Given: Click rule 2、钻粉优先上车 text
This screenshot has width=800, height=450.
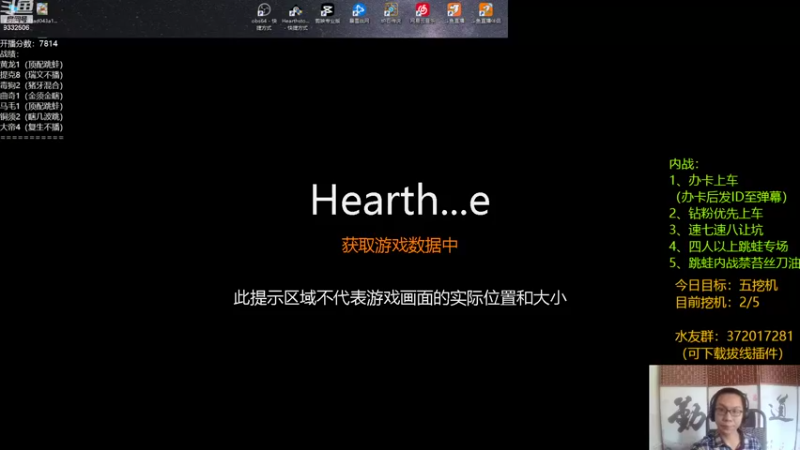Looking at the screenshot, I should (716, 213).
